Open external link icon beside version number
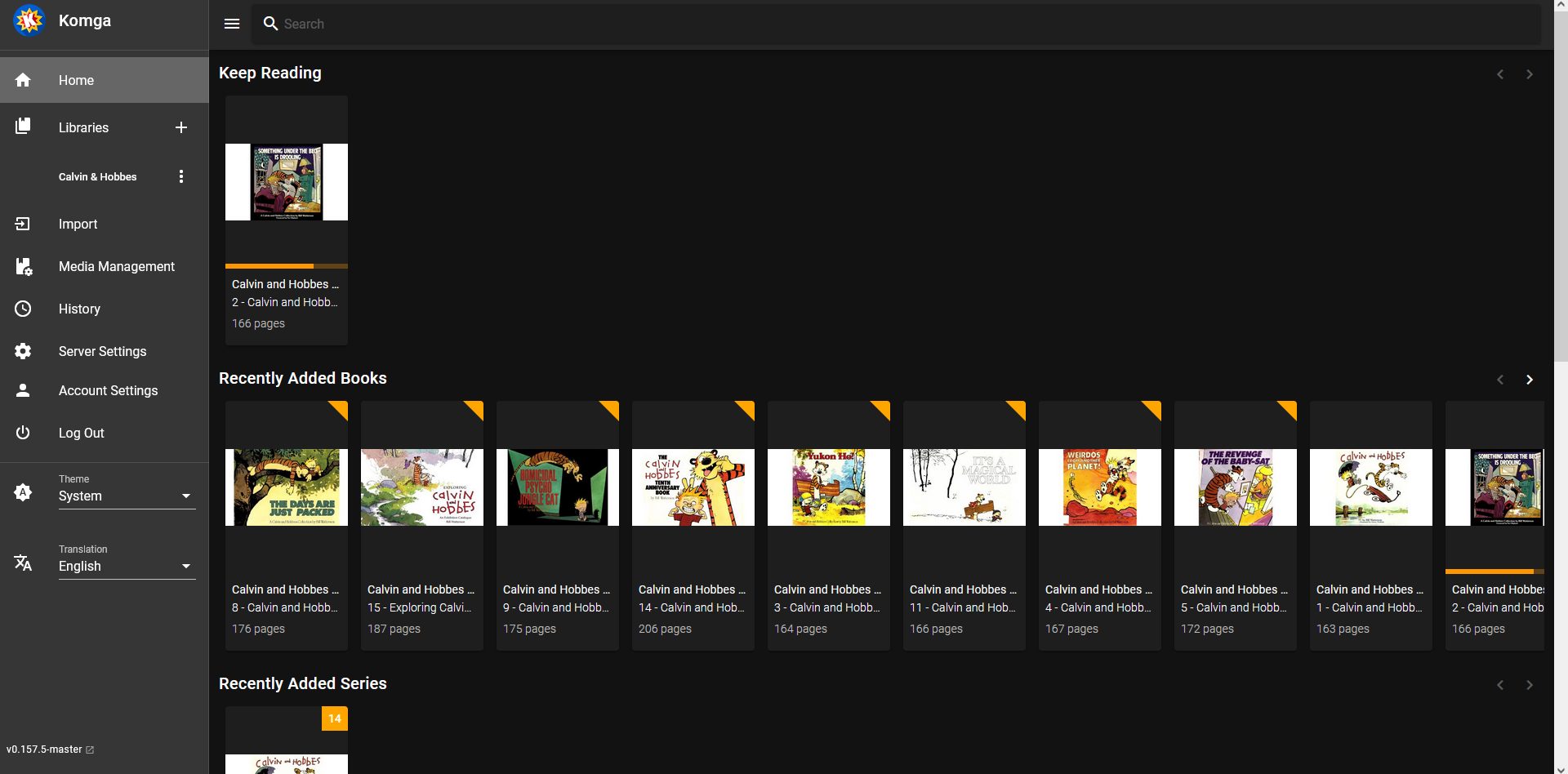 (x=90, y=750)
